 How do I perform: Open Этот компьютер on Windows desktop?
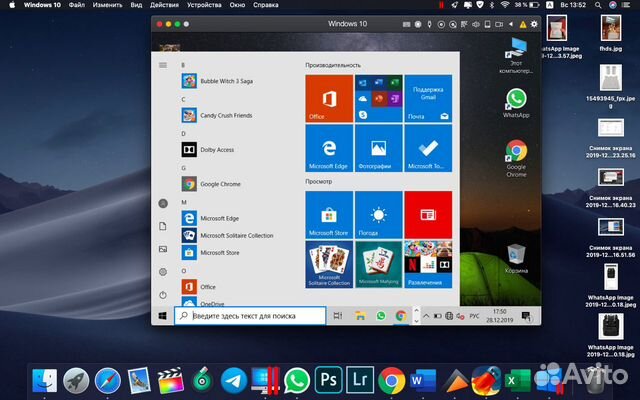tap(516, 56)
